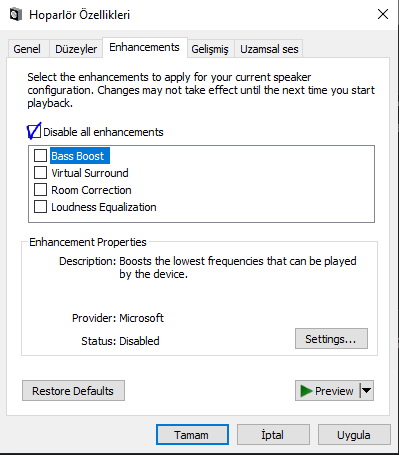Screen dimensions: 399x455
Task: Cancel with the İptal button
Action: 273,435
